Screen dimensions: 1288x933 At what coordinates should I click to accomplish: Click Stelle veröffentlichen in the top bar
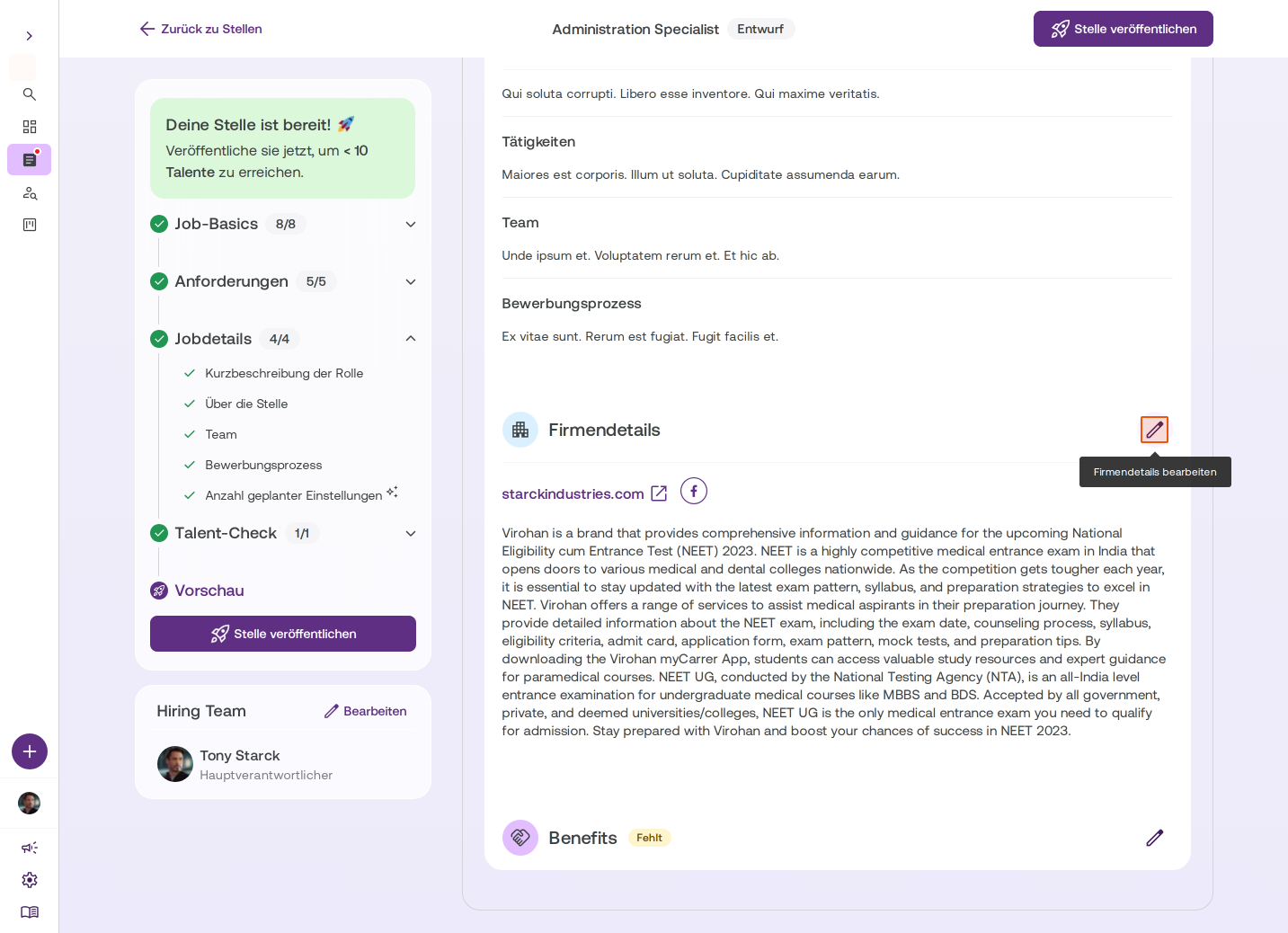(x=1124, y=29)
